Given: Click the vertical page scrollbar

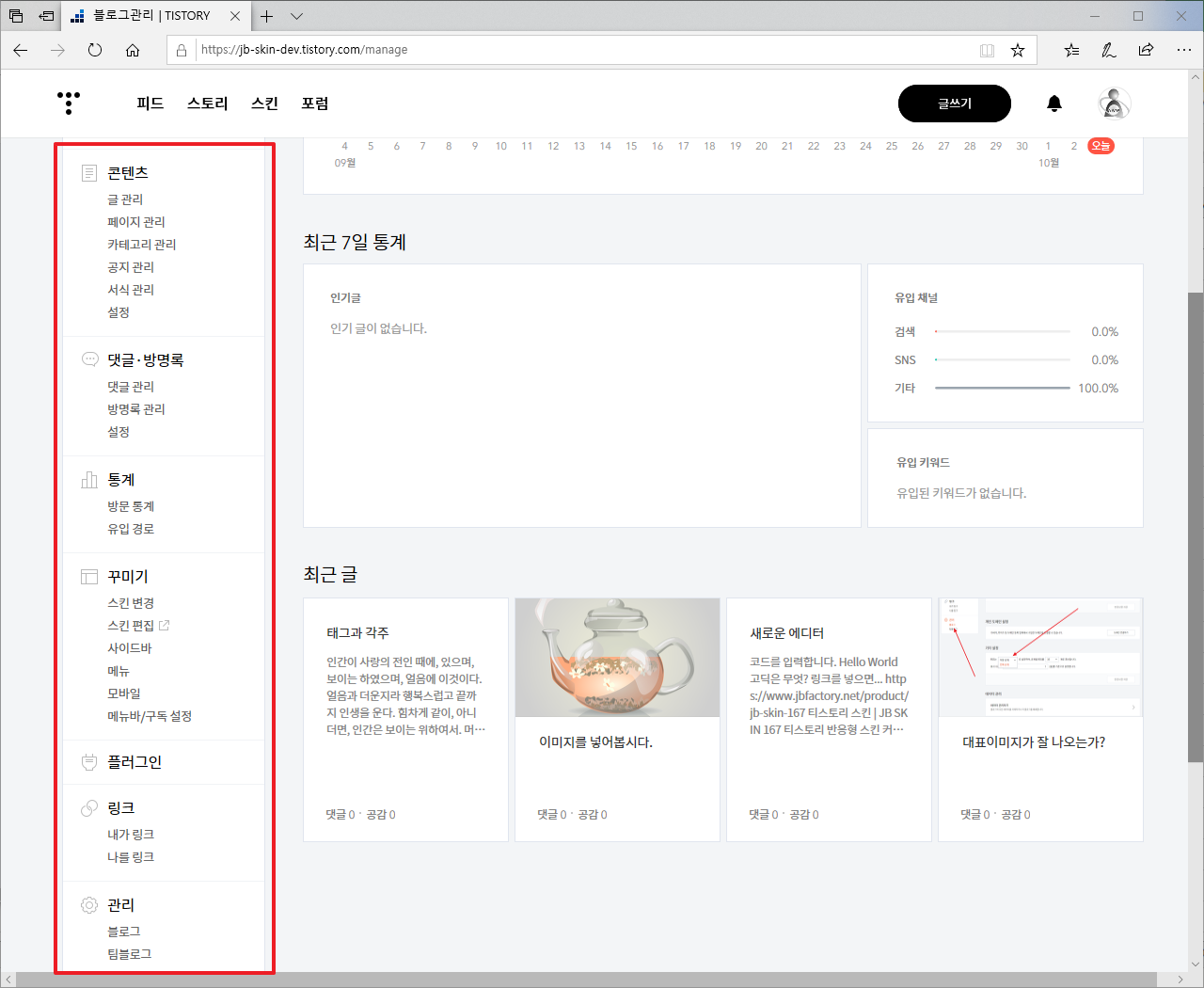Looking at the screenshot, I should tap(1196, 527).
